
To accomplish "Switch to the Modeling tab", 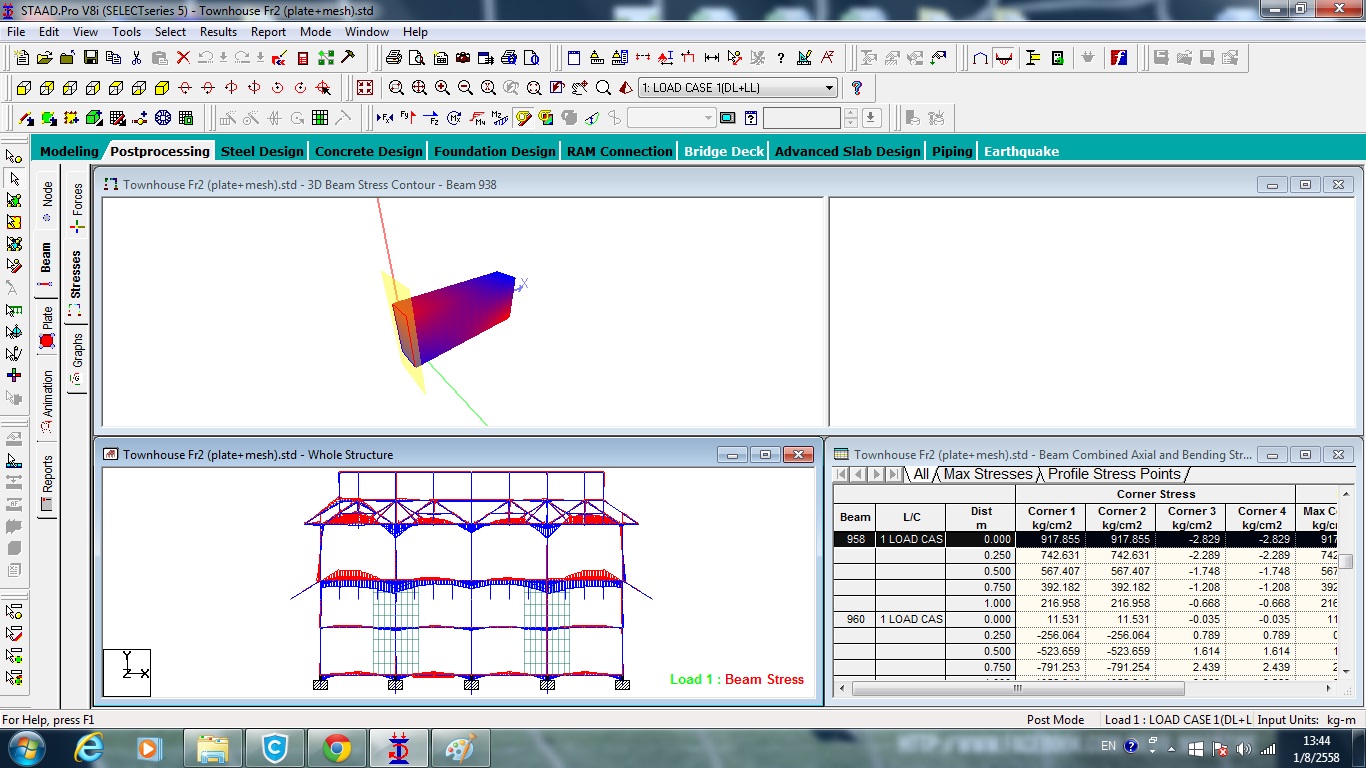I will tap(69, 151).
